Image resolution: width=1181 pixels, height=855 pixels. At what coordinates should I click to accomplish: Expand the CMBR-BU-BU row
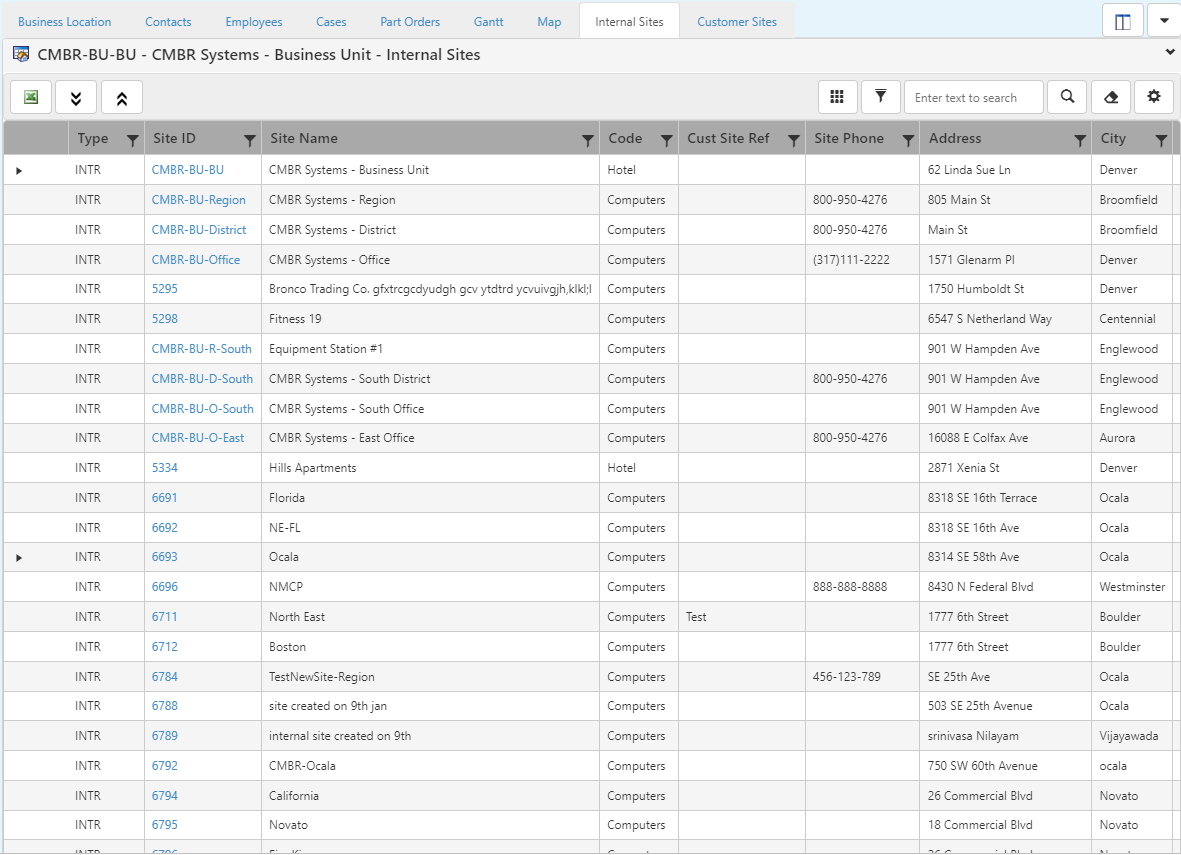tap(19, 171)
